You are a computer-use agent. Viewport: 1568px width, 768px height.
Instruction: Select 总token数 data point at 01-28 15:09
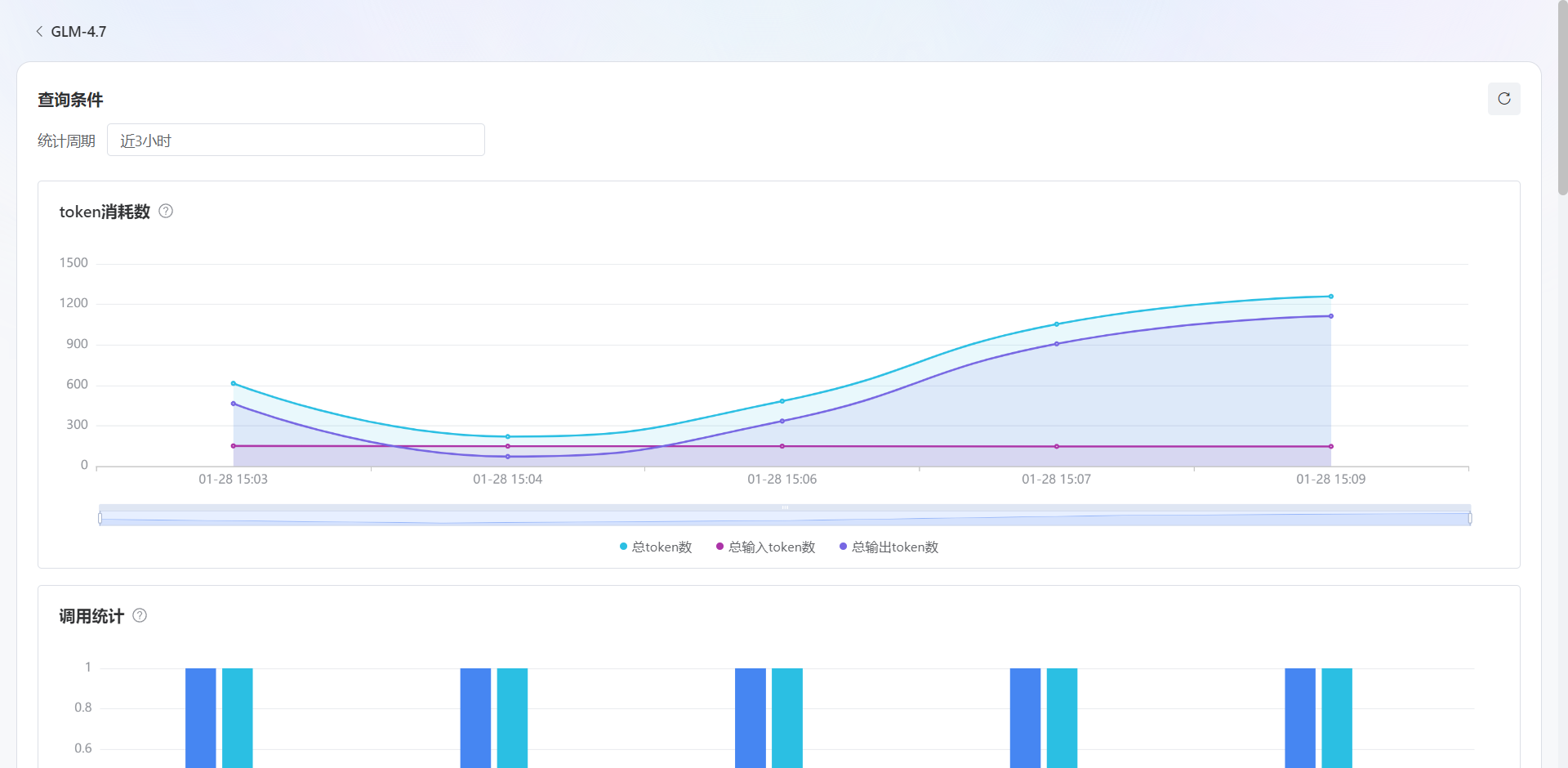tap(1330, 297)
